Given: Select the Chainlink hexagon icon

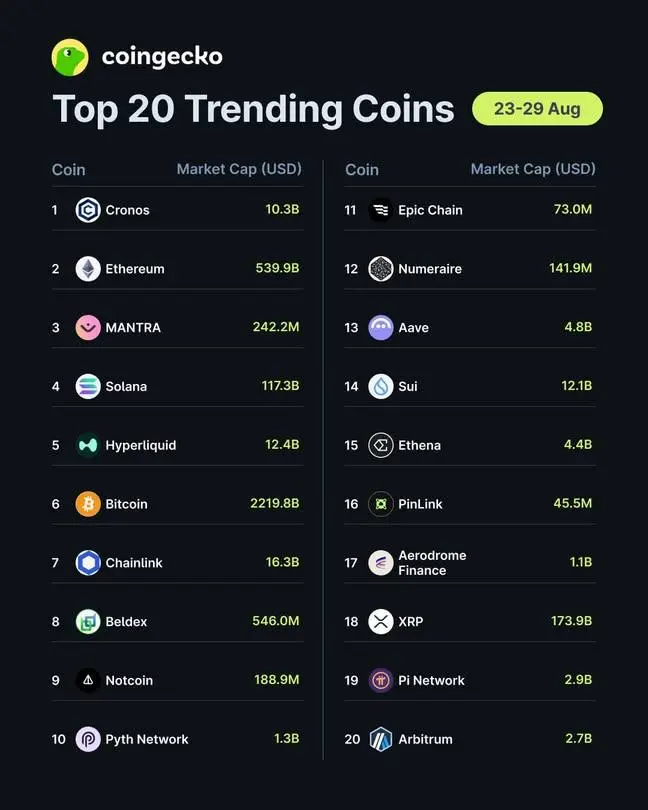Looking at the screenshot, I should (x=88, y=563).
